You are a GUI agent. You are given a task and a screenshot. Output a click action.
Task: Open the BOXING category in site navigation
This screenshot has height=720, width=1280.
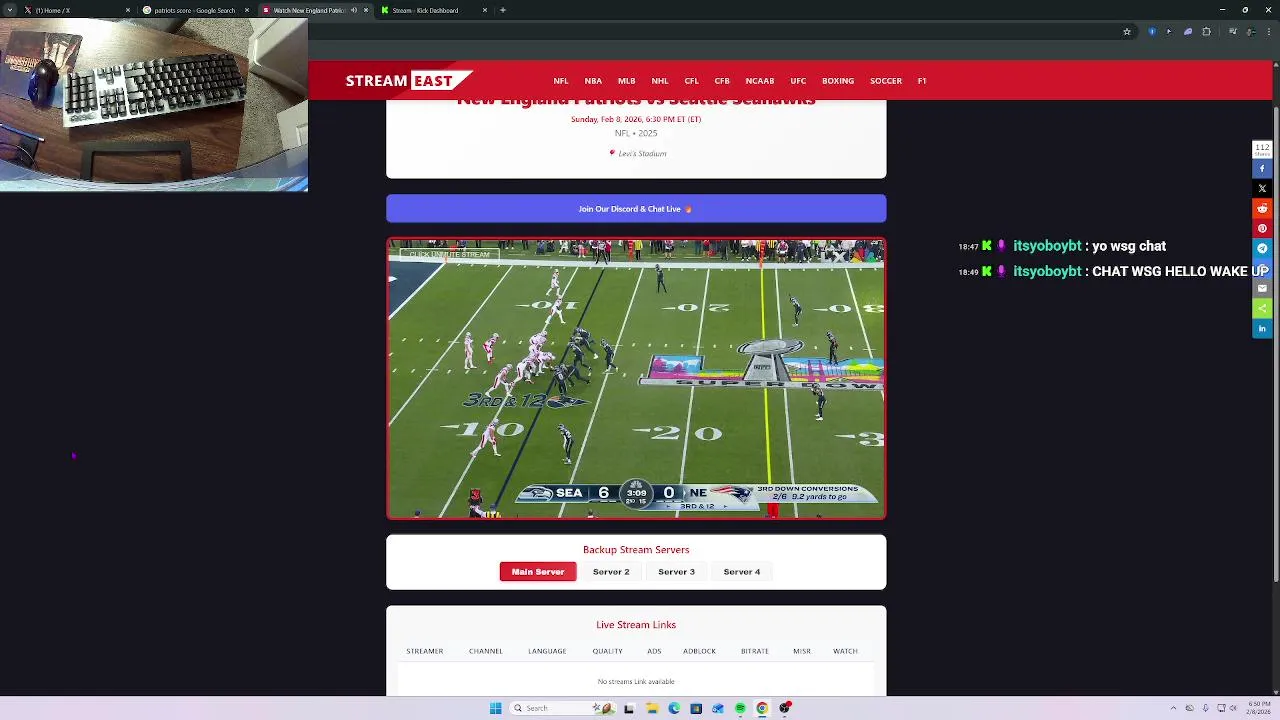(838, 81)
